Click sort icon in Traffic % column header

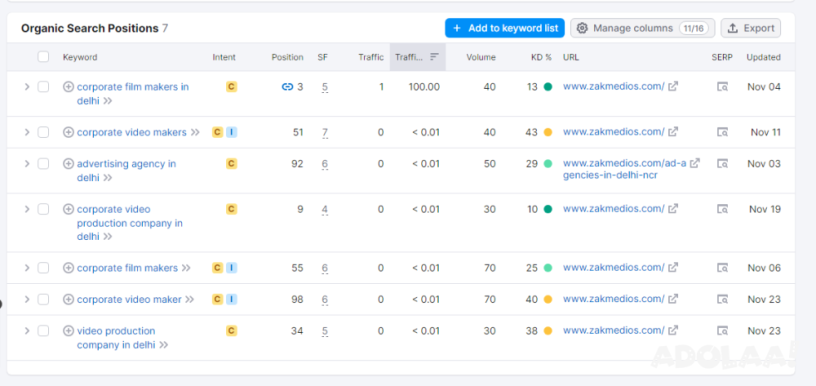coord(435,57)
